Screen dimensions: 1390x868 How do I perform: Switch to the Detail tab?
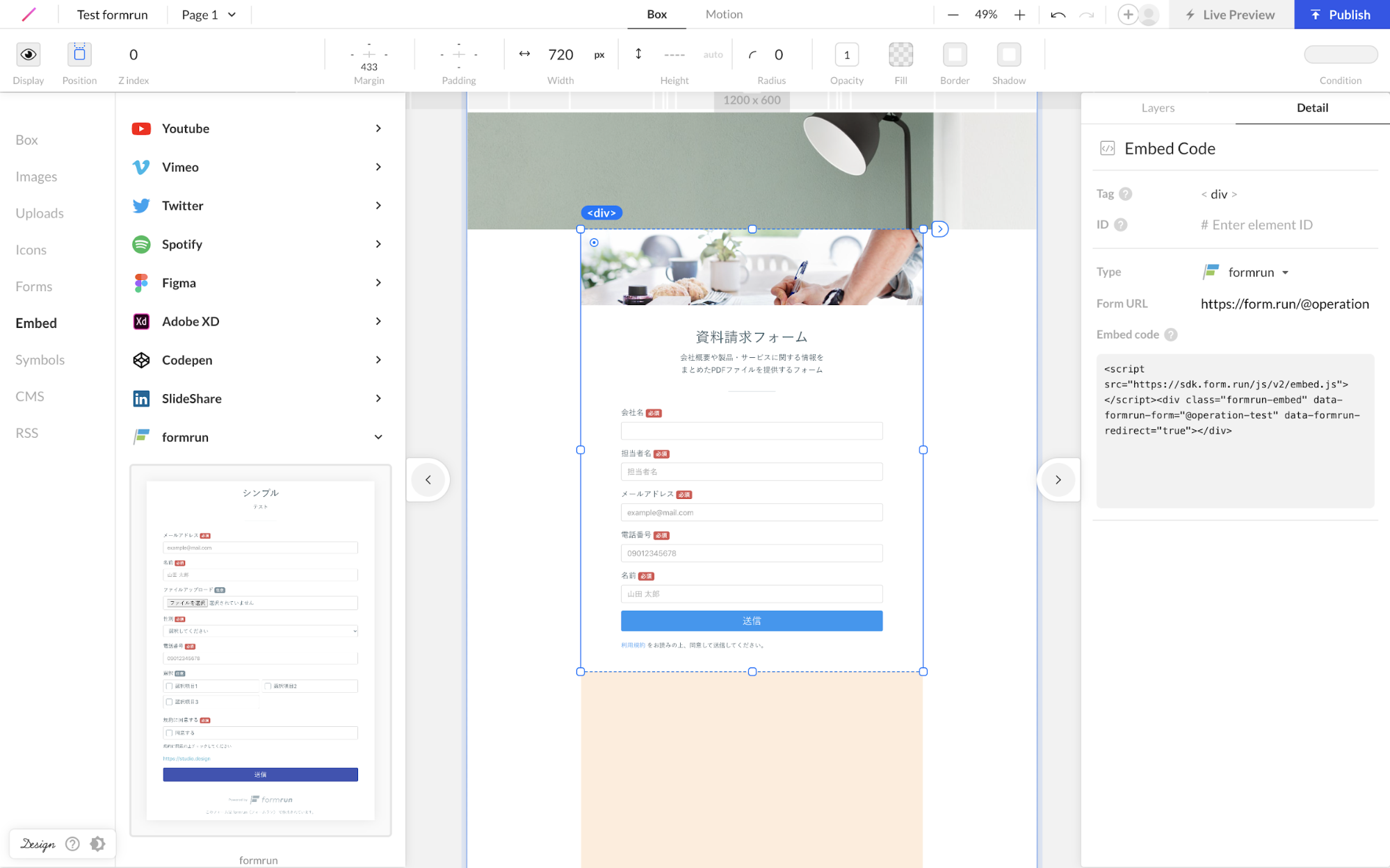point(1312,107)
